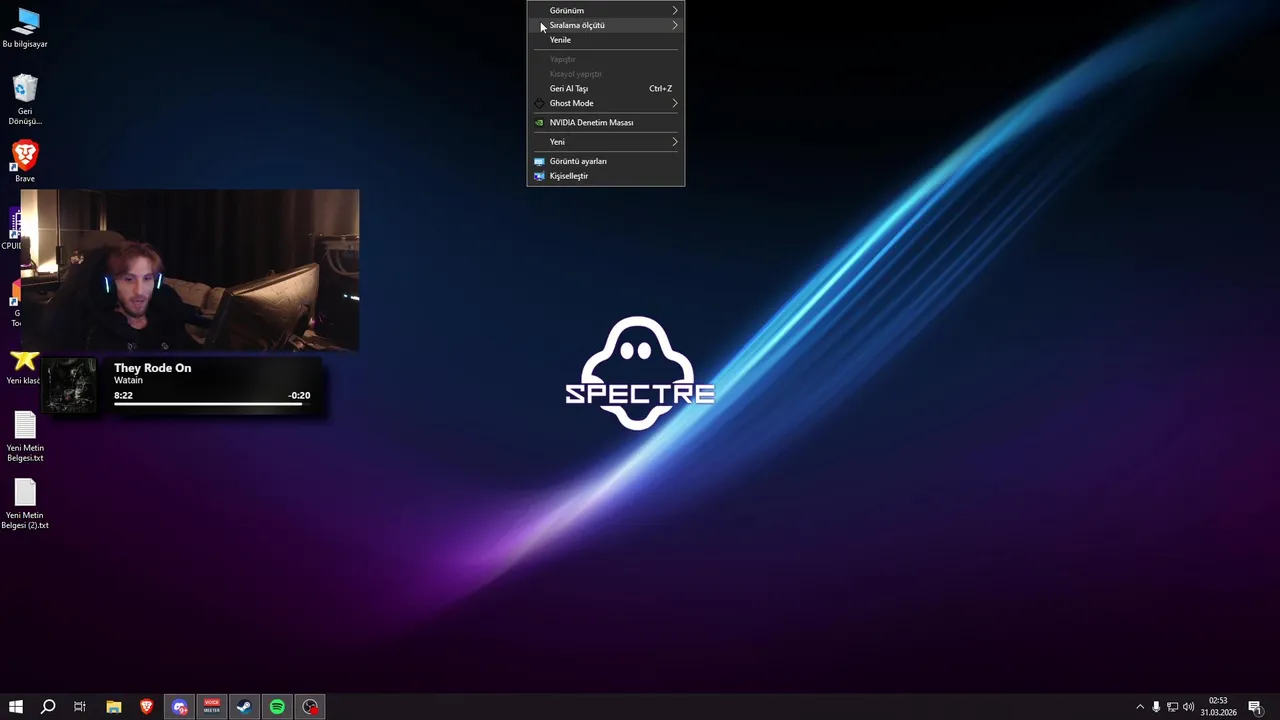
Task: Expand the Görünüm submenu arrow
Action: (674, 10)
